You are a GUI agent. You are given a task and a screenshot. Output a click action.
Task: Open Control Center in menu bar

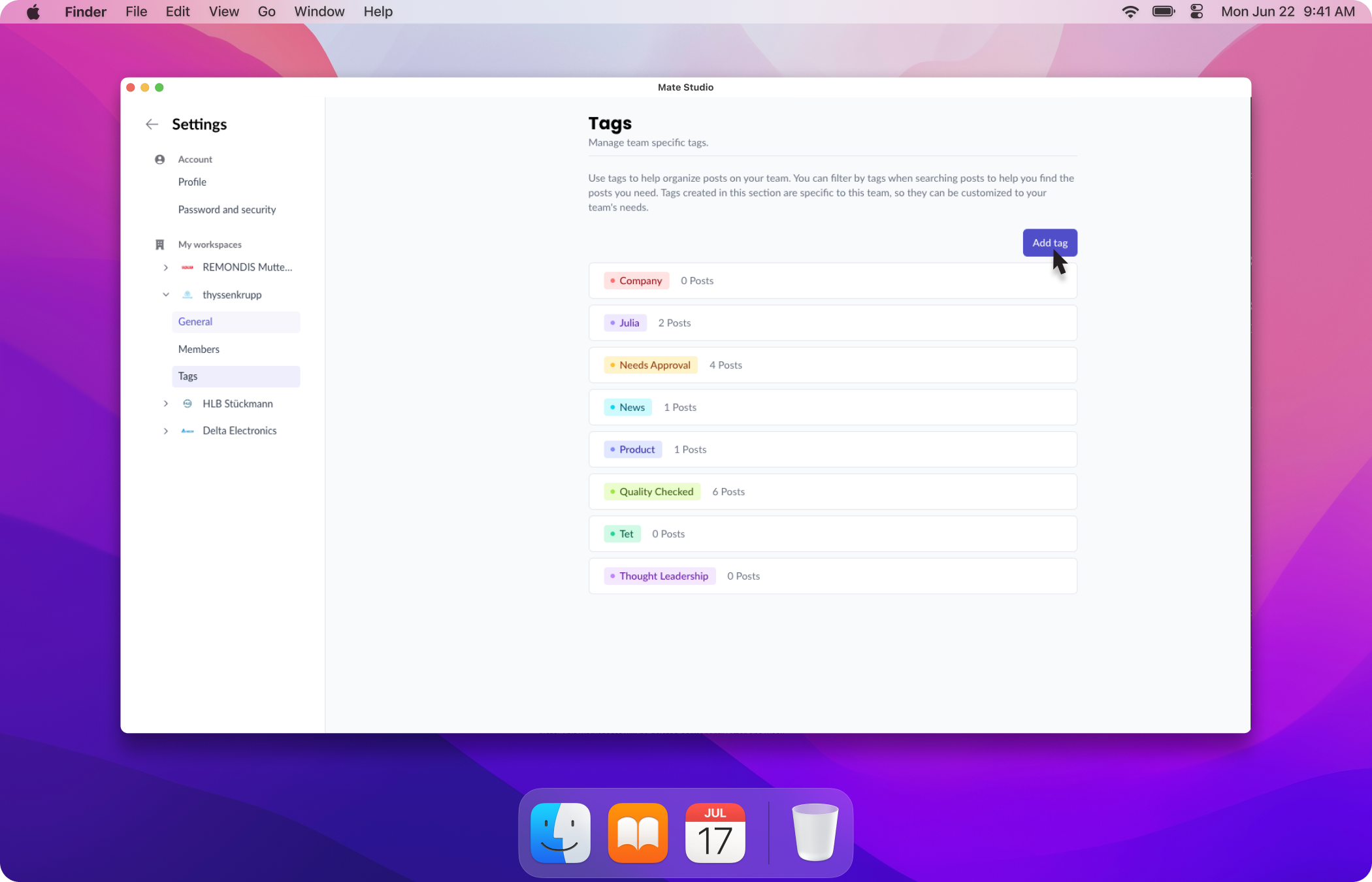tap(1196, 12)
